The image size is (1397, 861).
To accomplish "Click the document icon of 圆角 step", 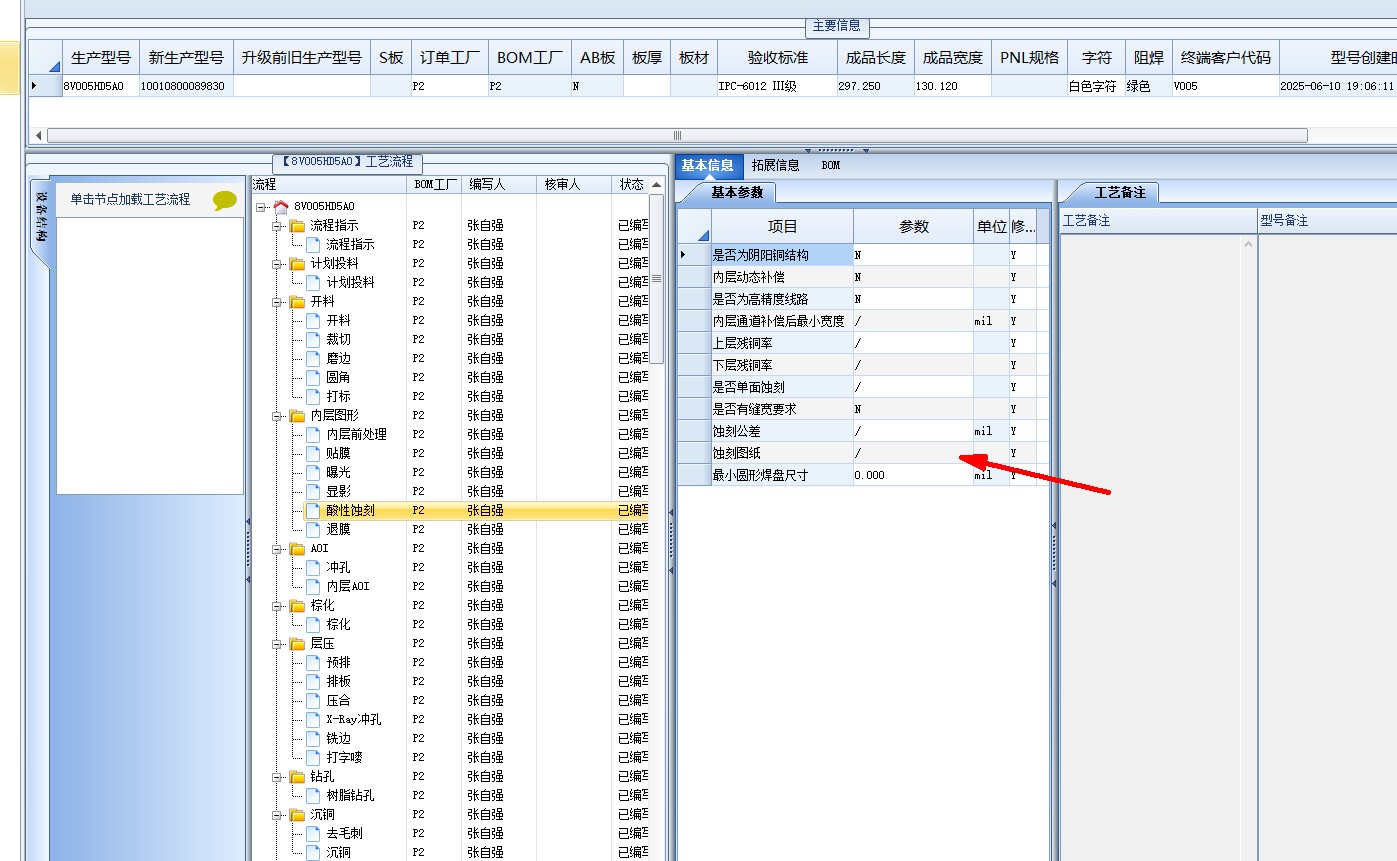I will (313, 377).
